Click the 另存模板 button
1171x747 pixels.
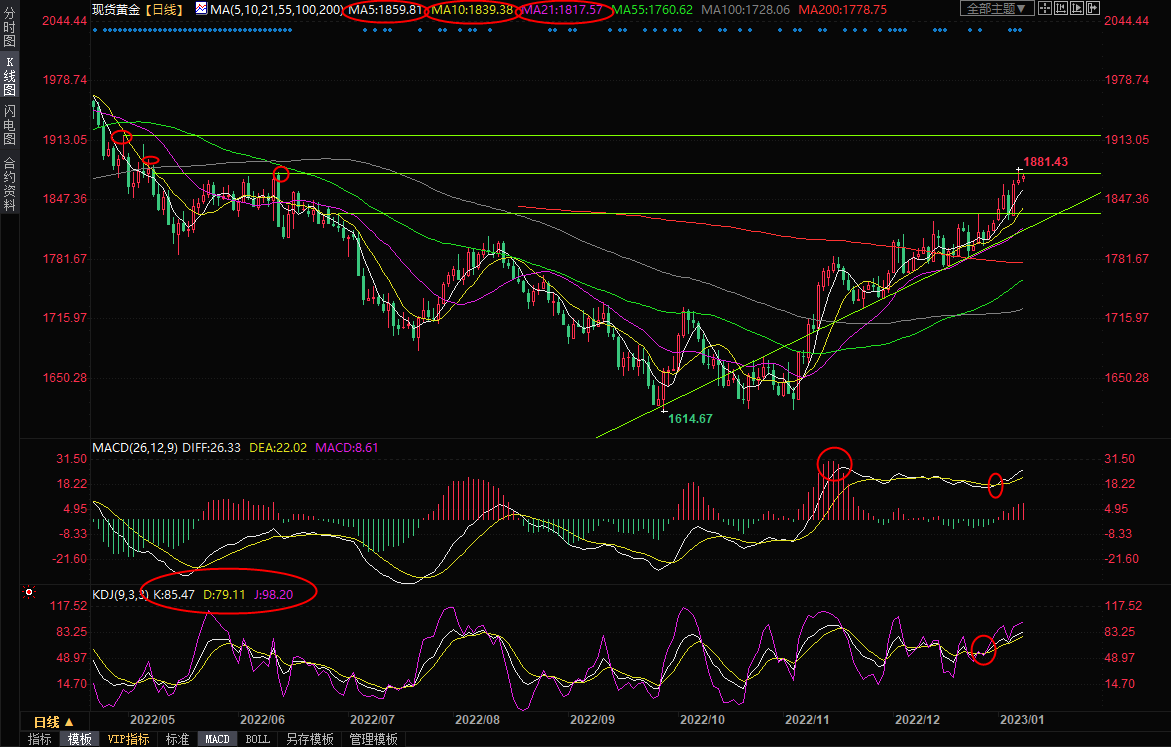309,739
